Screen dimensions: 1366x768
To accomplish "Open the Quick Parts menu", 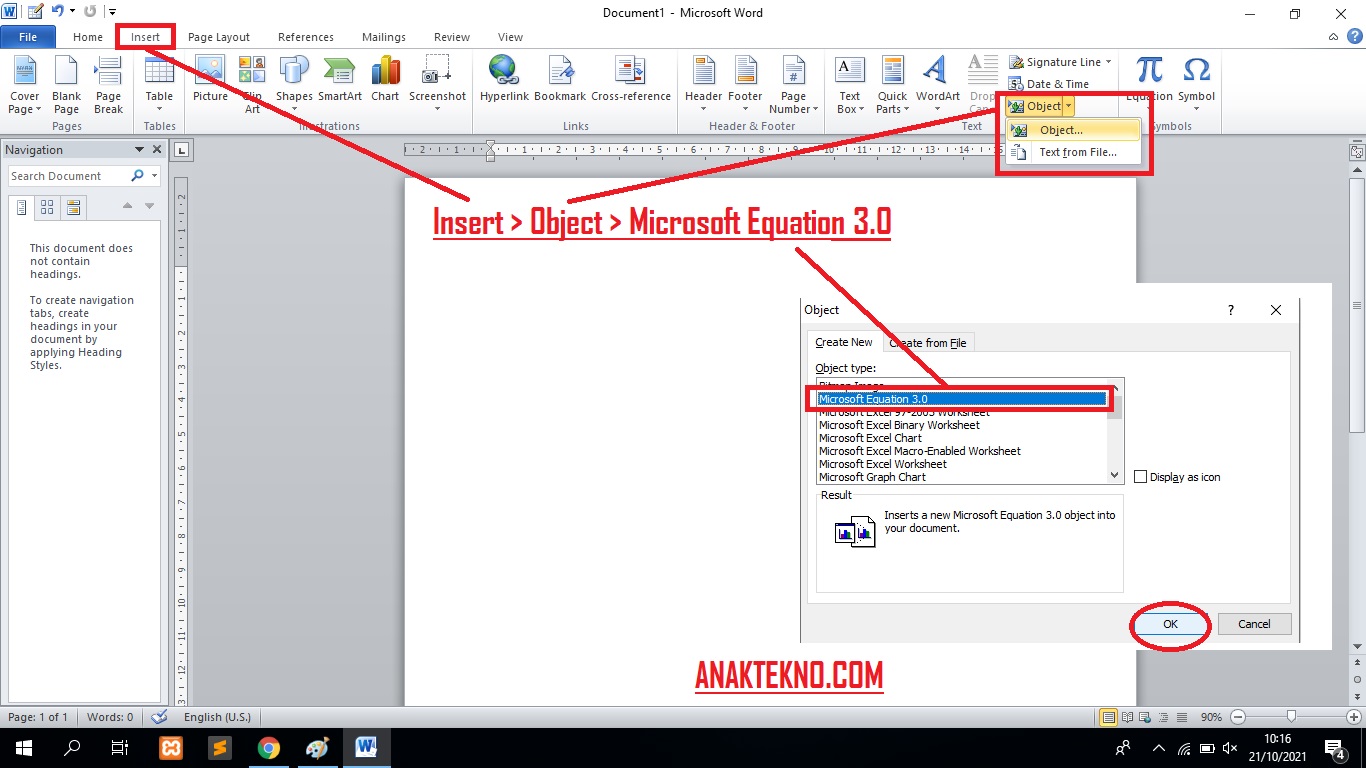I will point(892,85).
